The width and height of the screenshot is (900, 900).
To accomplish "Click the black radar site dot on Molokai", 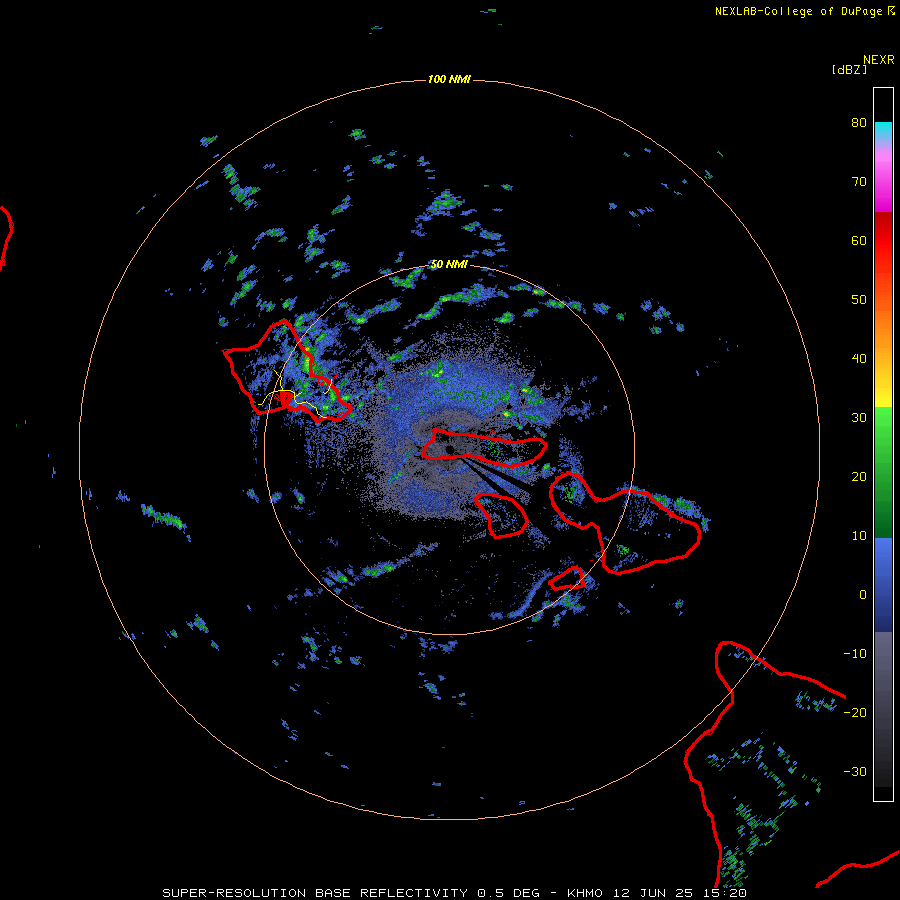I will [450, 449].
